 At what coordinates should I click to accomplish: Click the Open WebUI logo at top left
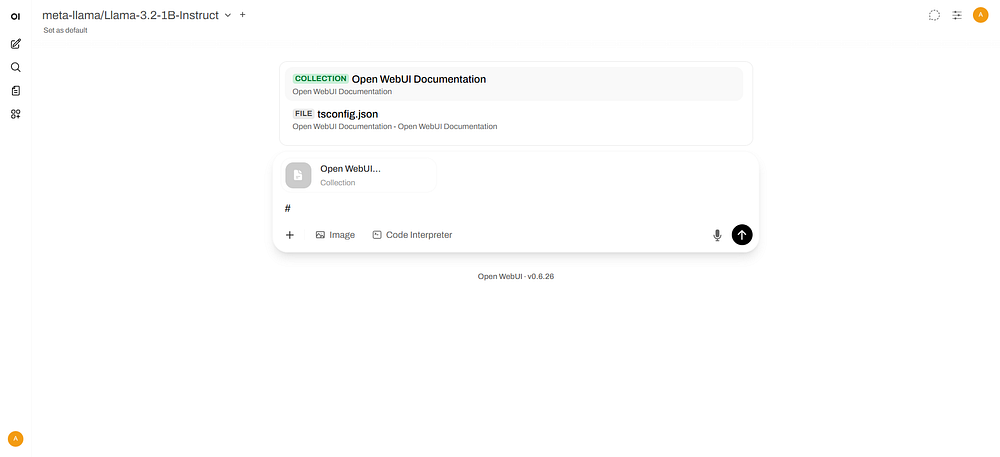(x=15, y=17)
